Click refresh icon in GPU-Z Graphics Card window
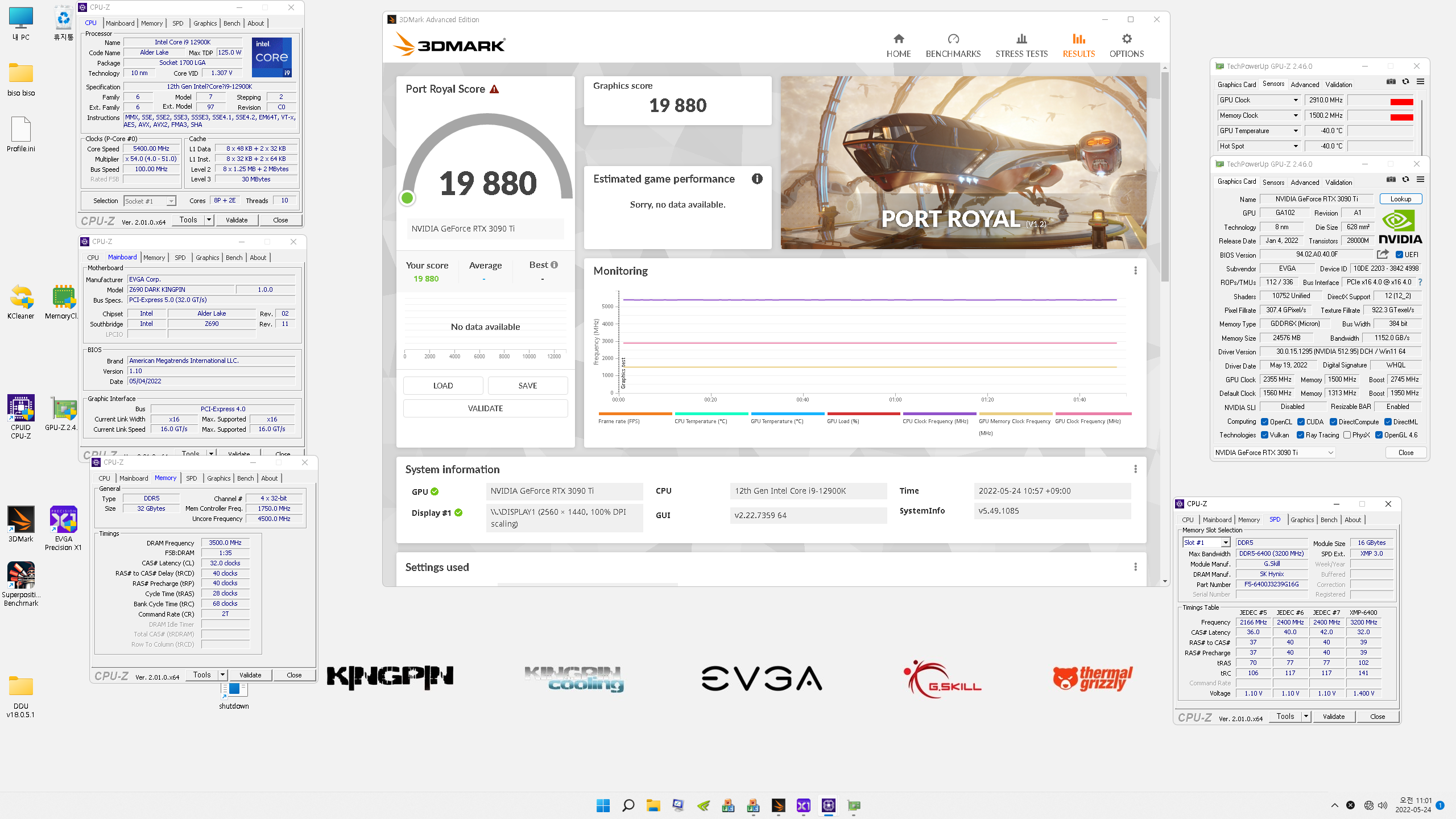This screenshot has height=819, width=1456. [x=1405, y=180]
